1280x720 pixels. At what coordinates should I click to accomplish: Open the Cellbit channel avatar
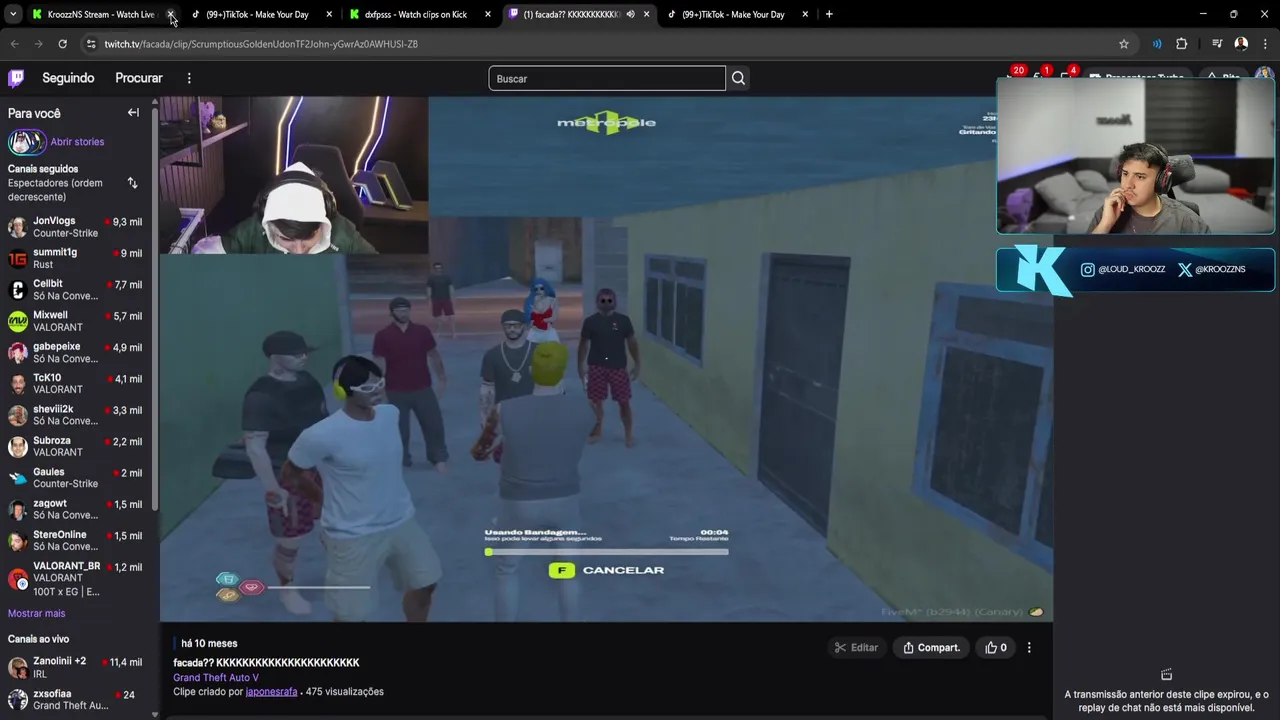pos(17,290)
